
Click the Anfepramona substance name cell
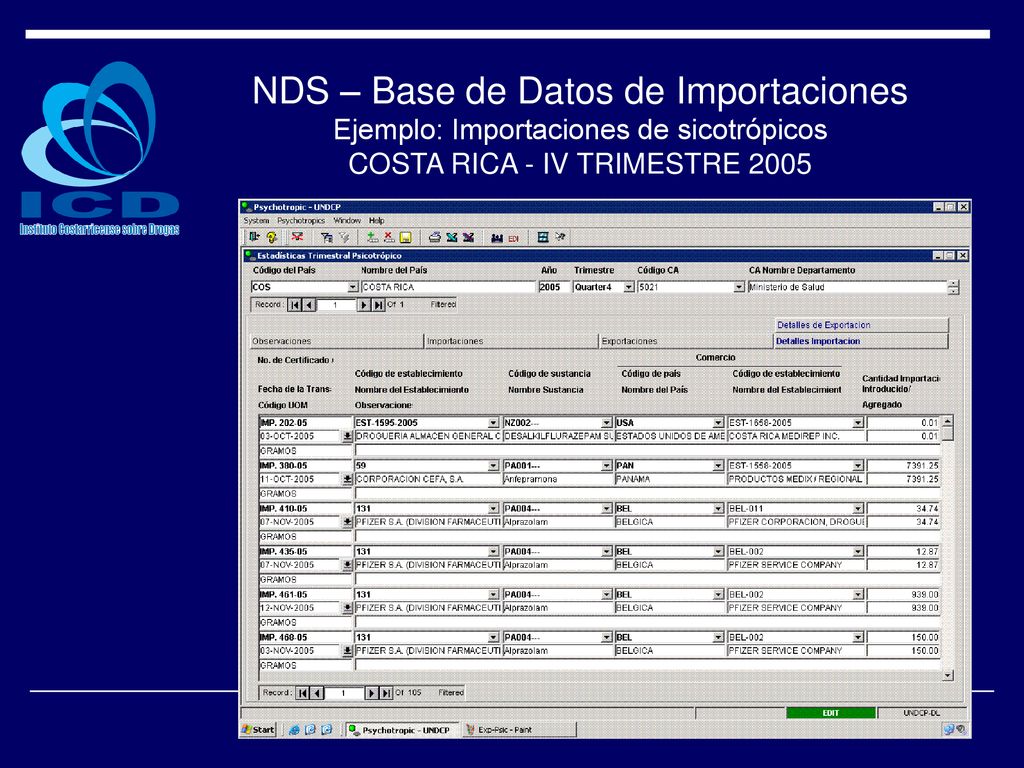[558, 479]
